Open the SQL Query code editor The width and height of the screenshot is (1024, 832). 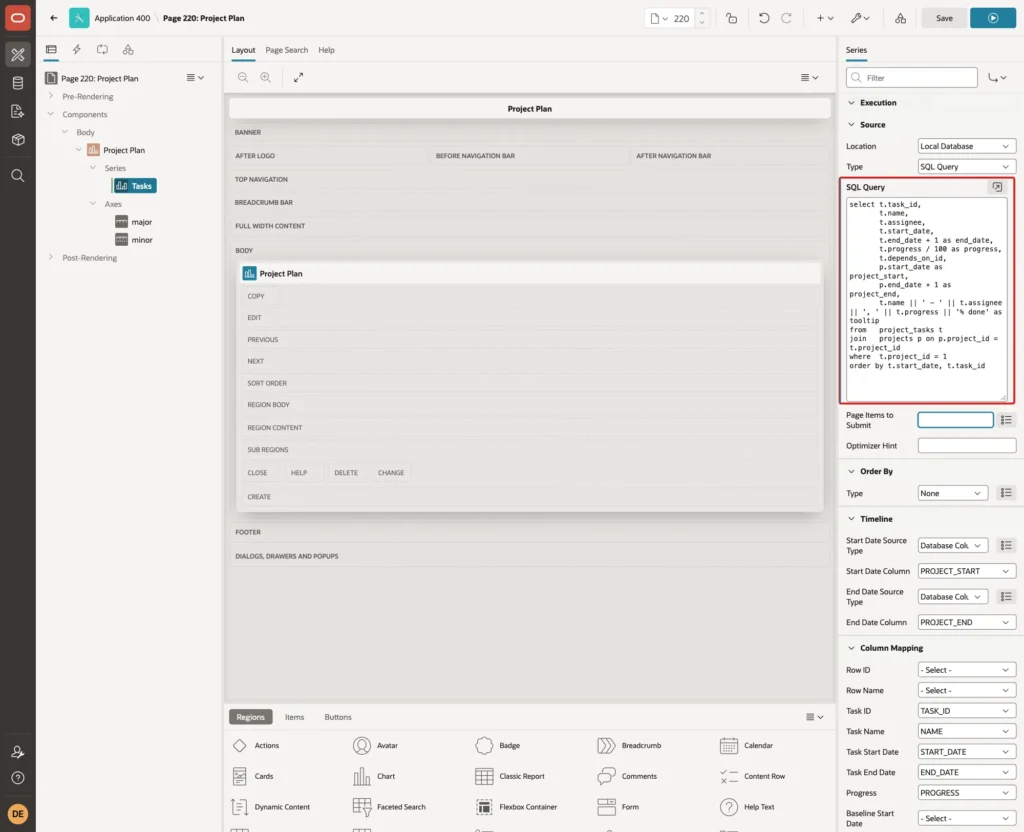tap(997, 187)
